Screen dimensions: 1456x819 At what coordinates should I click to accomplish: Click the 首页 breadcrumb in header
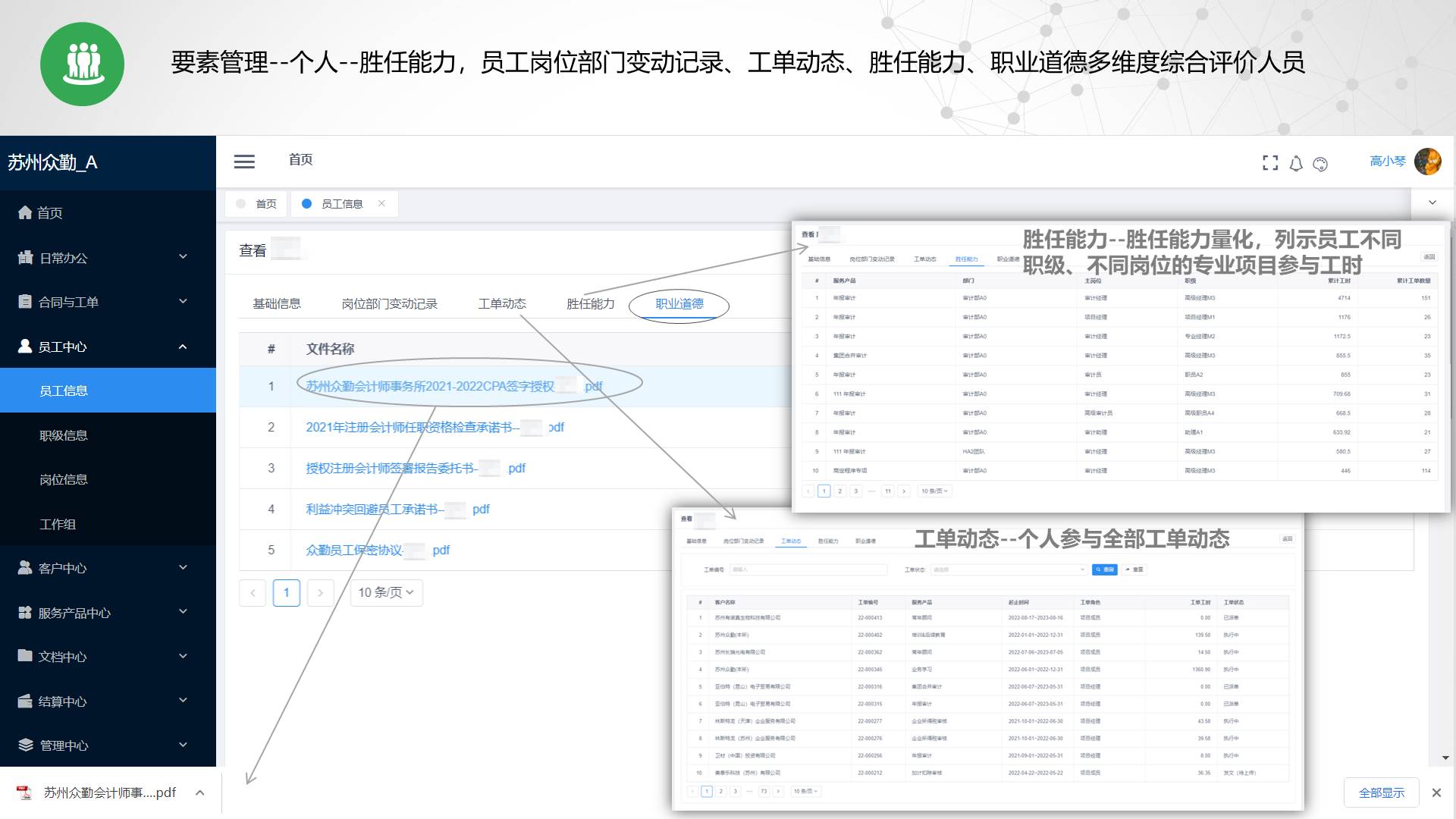tap(300, 160)
